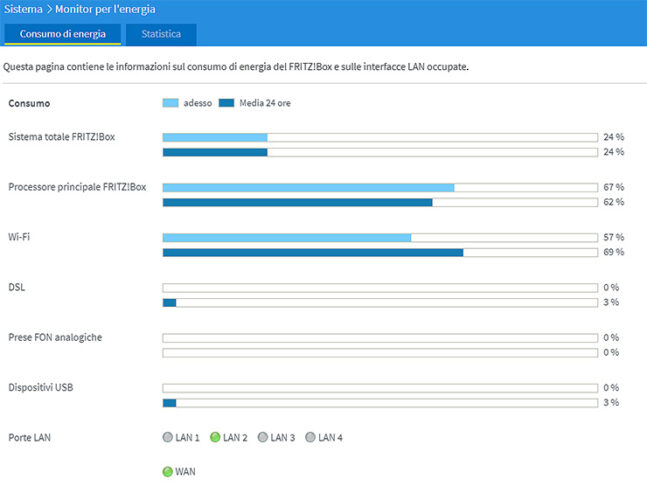The image size is (647, 493).
Task: Click Processore principale average bar at 62 %
Action: (297, 202)
